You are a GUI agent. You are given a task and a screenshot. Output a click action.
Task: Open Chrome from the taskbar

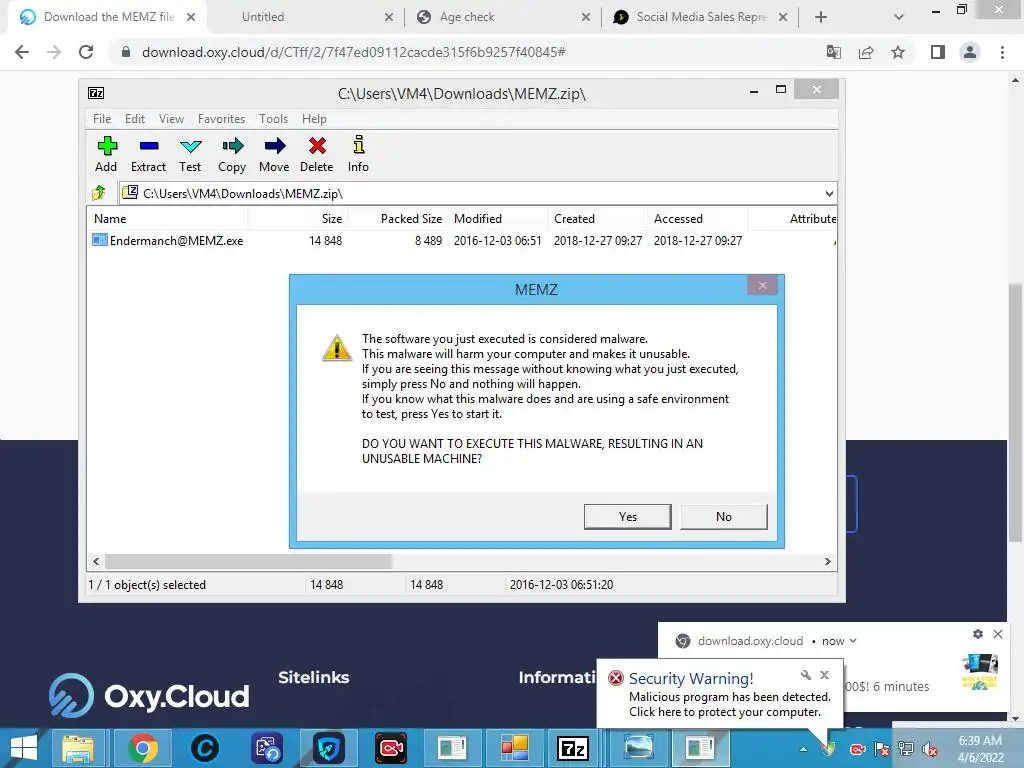[x=142, y=748]
